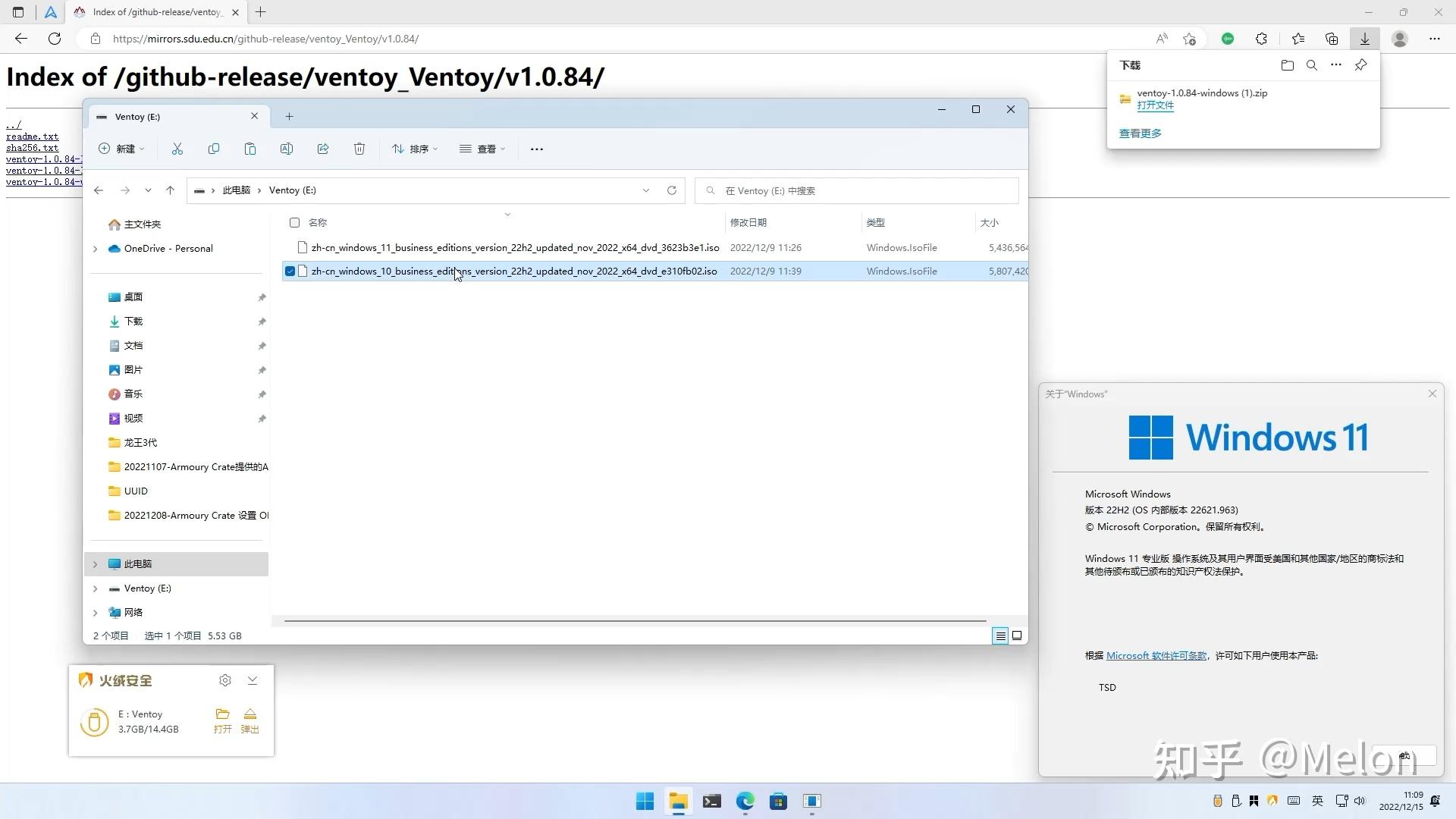Open 火绒安全 settings gear

point(224,680)
